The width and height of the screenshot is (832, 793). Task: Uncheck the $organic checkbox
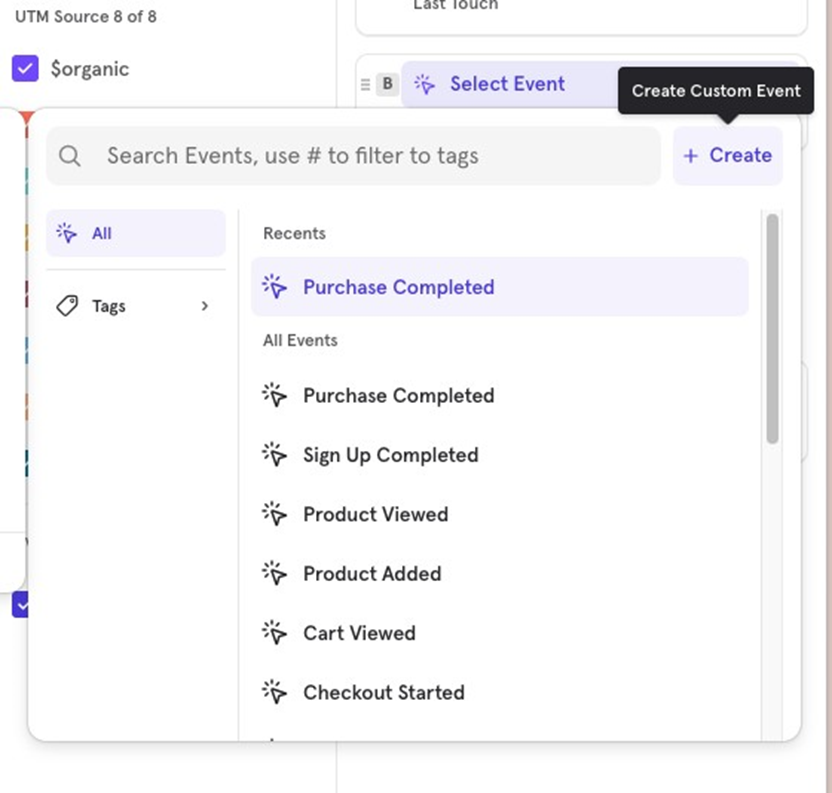tap(25, 69)
